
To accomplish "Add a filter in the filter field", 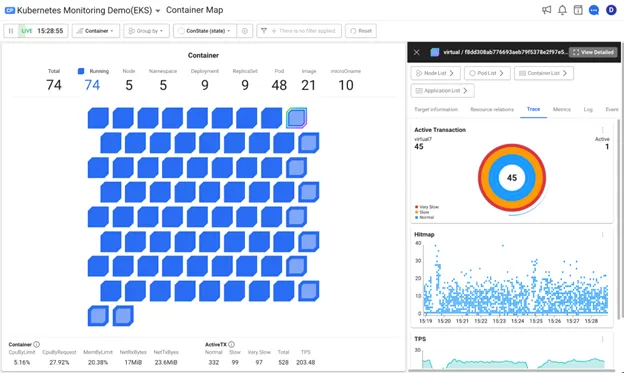I will pyautogui.click(x=304, y=31).
